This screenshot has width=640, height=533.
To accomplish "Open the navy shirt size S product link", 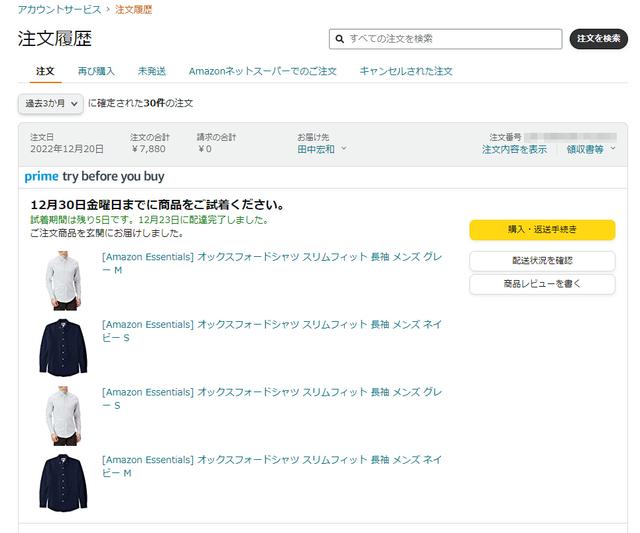I will (272, 331).
